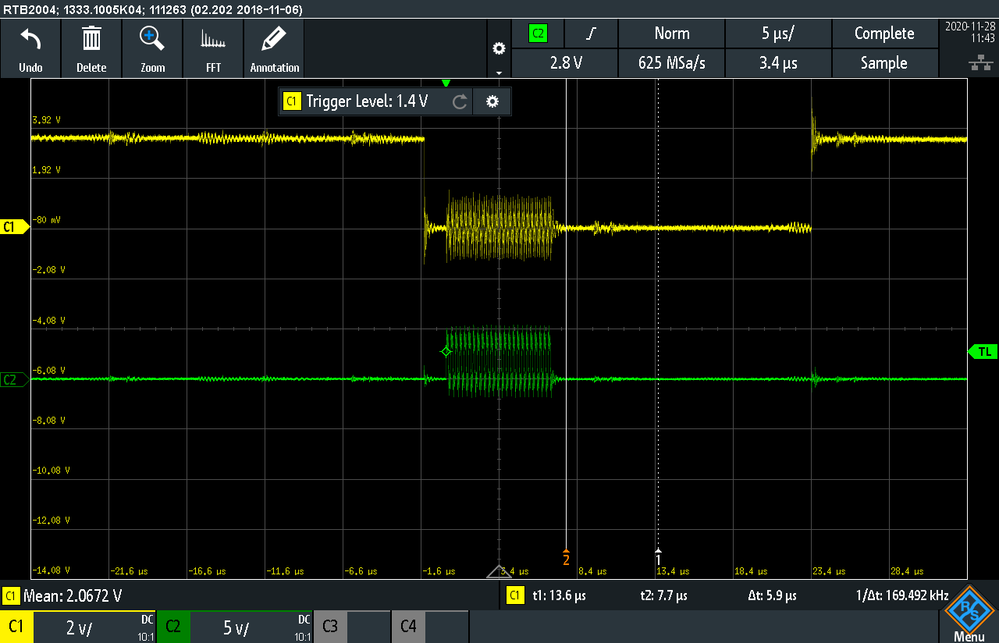This screenshot has height=643, width=999.
Task: Toggle channel C2 button
Action: pos(173,627)
